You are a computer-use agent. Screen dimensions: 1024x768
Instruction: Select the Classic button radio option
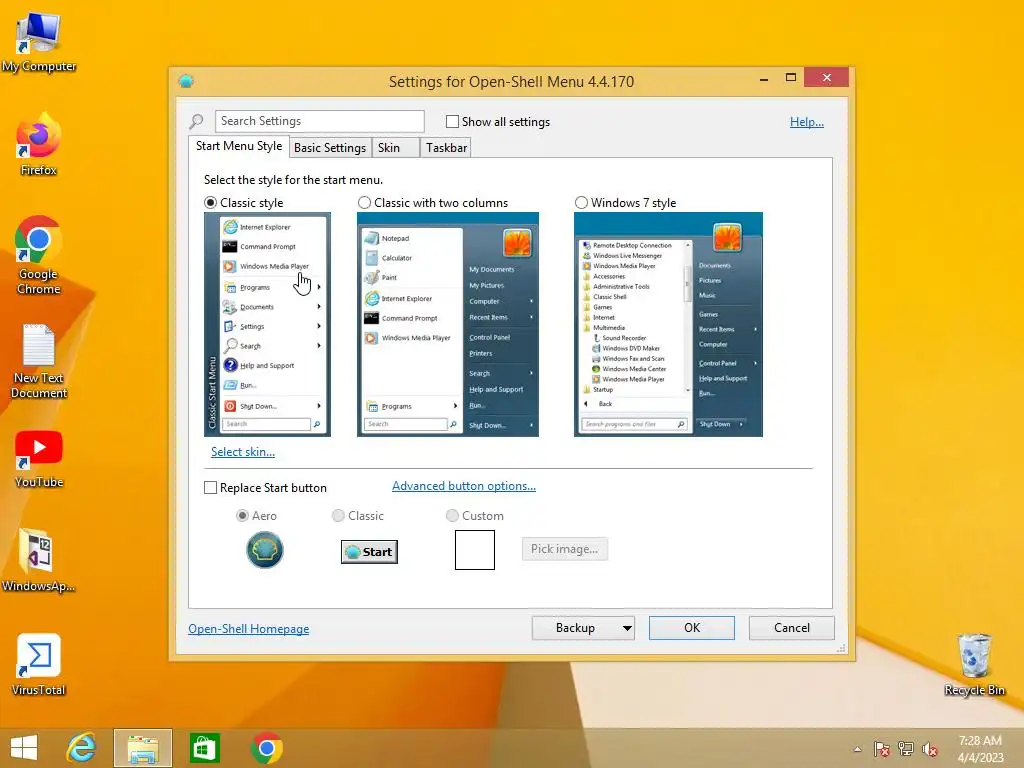pyautogui.click(x=338, y=516)
